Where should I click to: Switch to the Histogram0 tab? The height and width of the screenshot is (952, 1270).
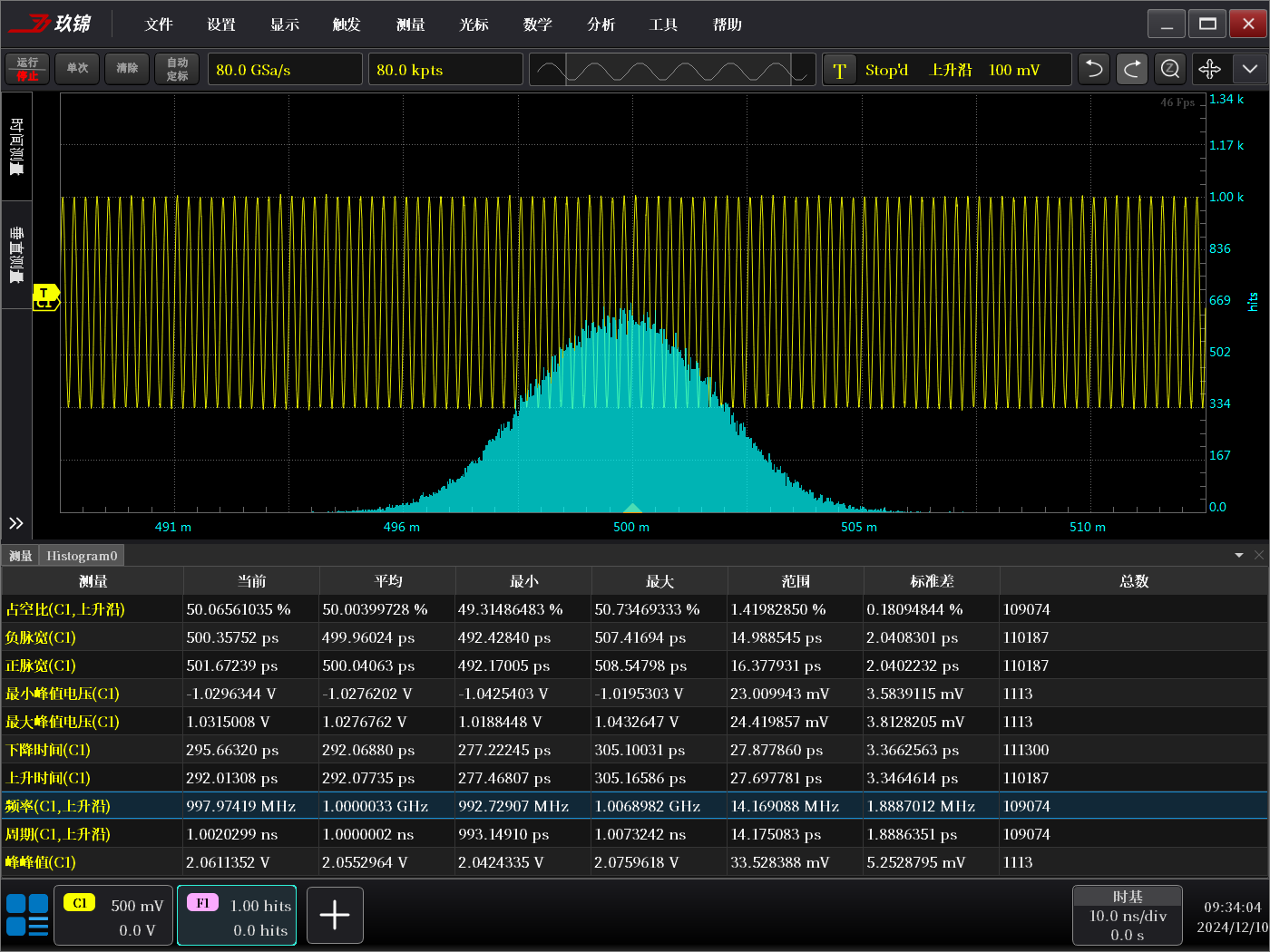point(82,556)
